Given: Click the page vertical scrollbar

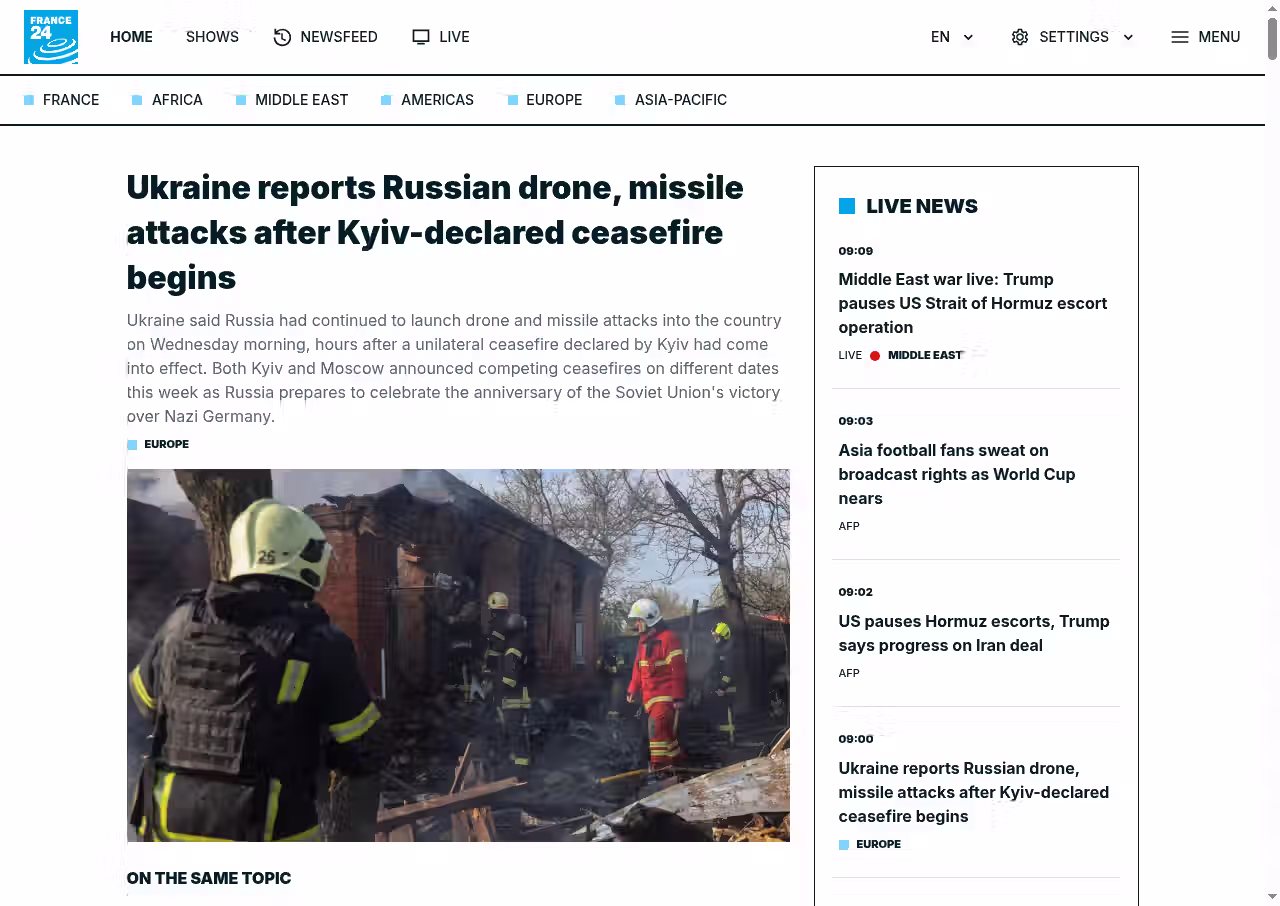Looking at the screenshot, I should [1273, 453].
